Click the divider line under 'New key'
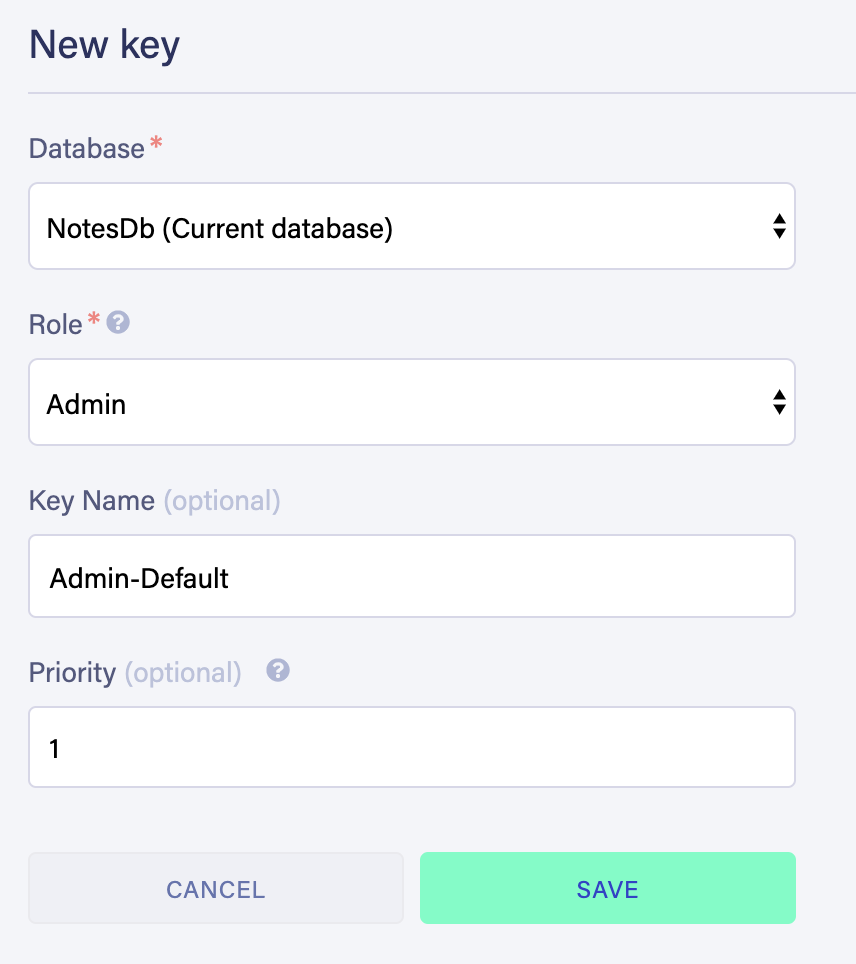 point(440,93)
